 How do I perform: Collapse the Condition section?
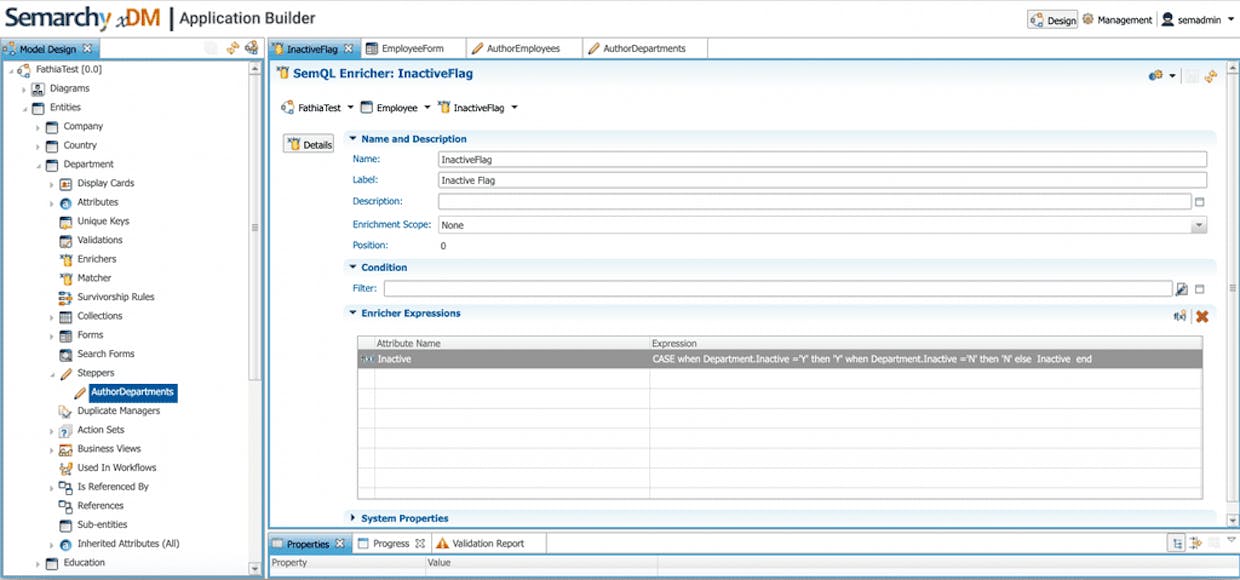[352, 267]
